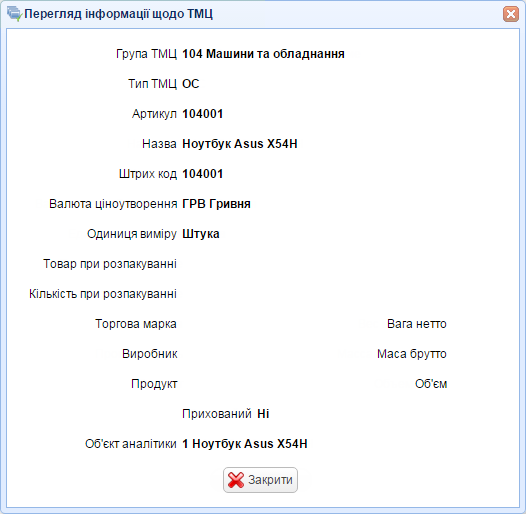Click the 'Прихований' label
This screenshot has width=526, height=514.
pyautogui.click(x=217, y=414)
